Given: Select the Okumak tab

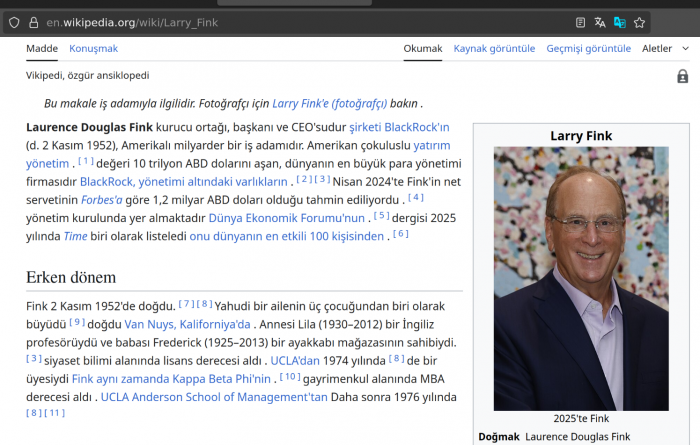Looking at the screenshot, I should [x=423, y=48].
